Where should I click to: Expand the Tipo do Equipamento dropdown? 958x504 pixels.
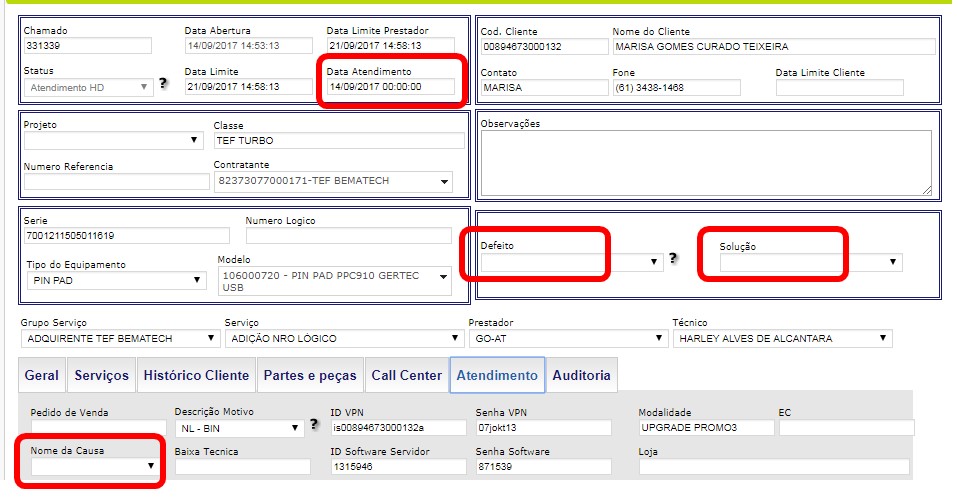tap(115, 280)
